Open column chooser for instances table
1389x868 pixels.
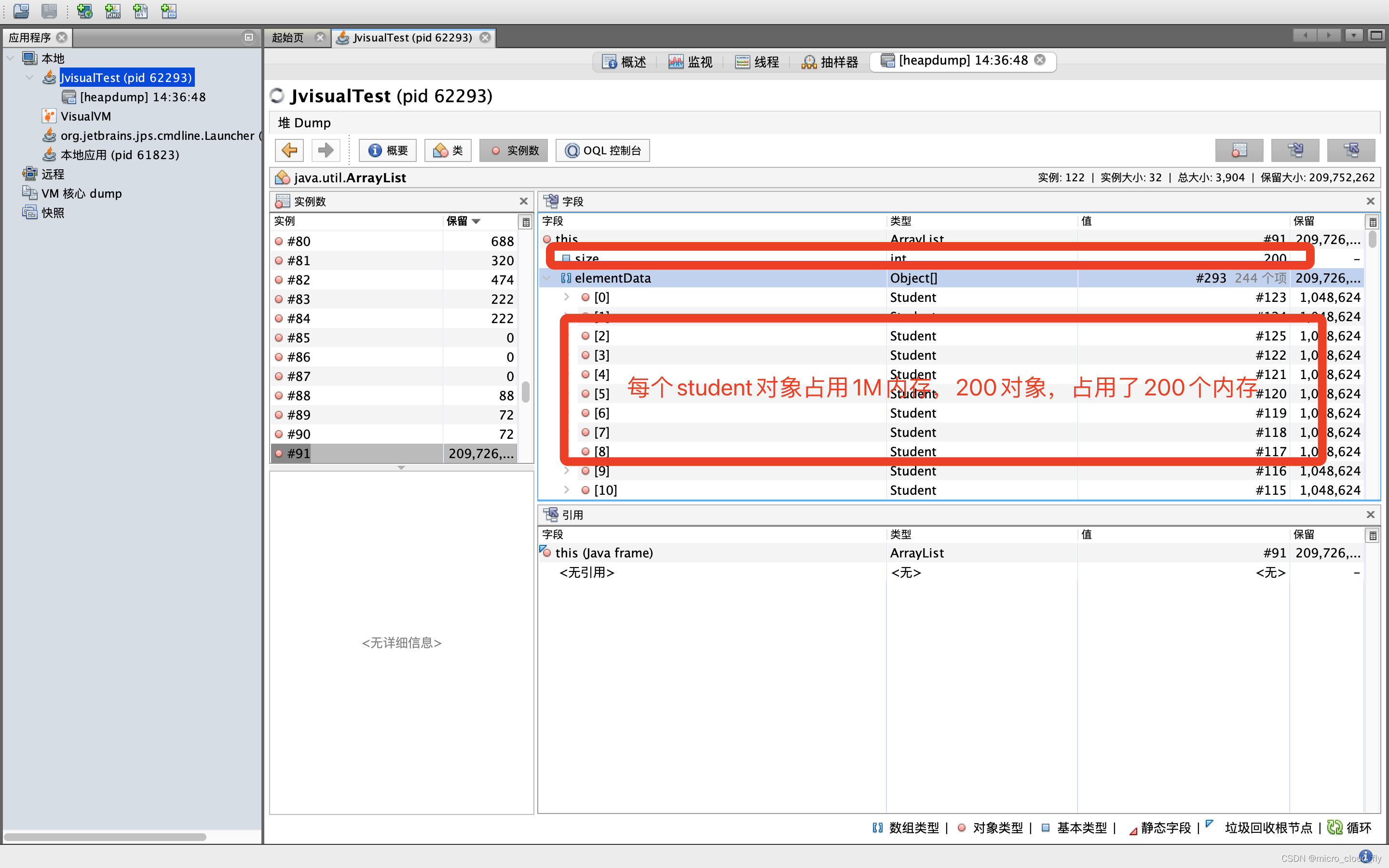pos(526,222)
